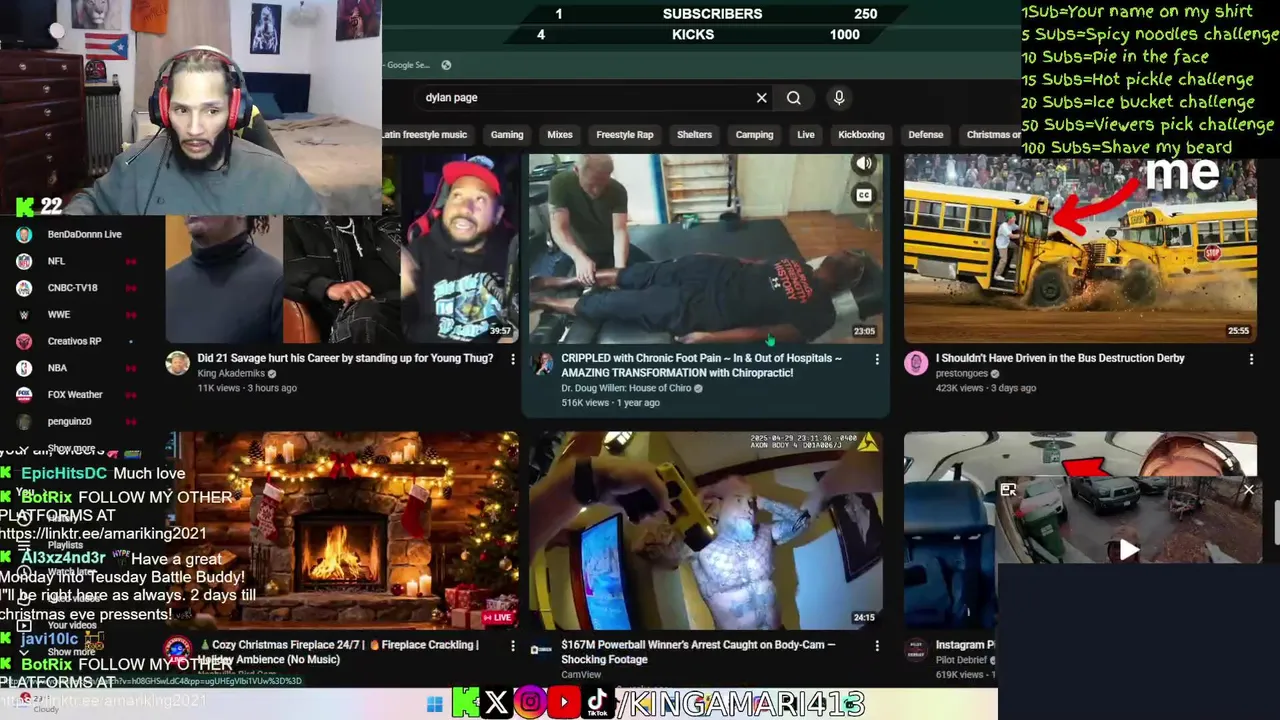Click the page vertical scrollbar

(1275, 525)
